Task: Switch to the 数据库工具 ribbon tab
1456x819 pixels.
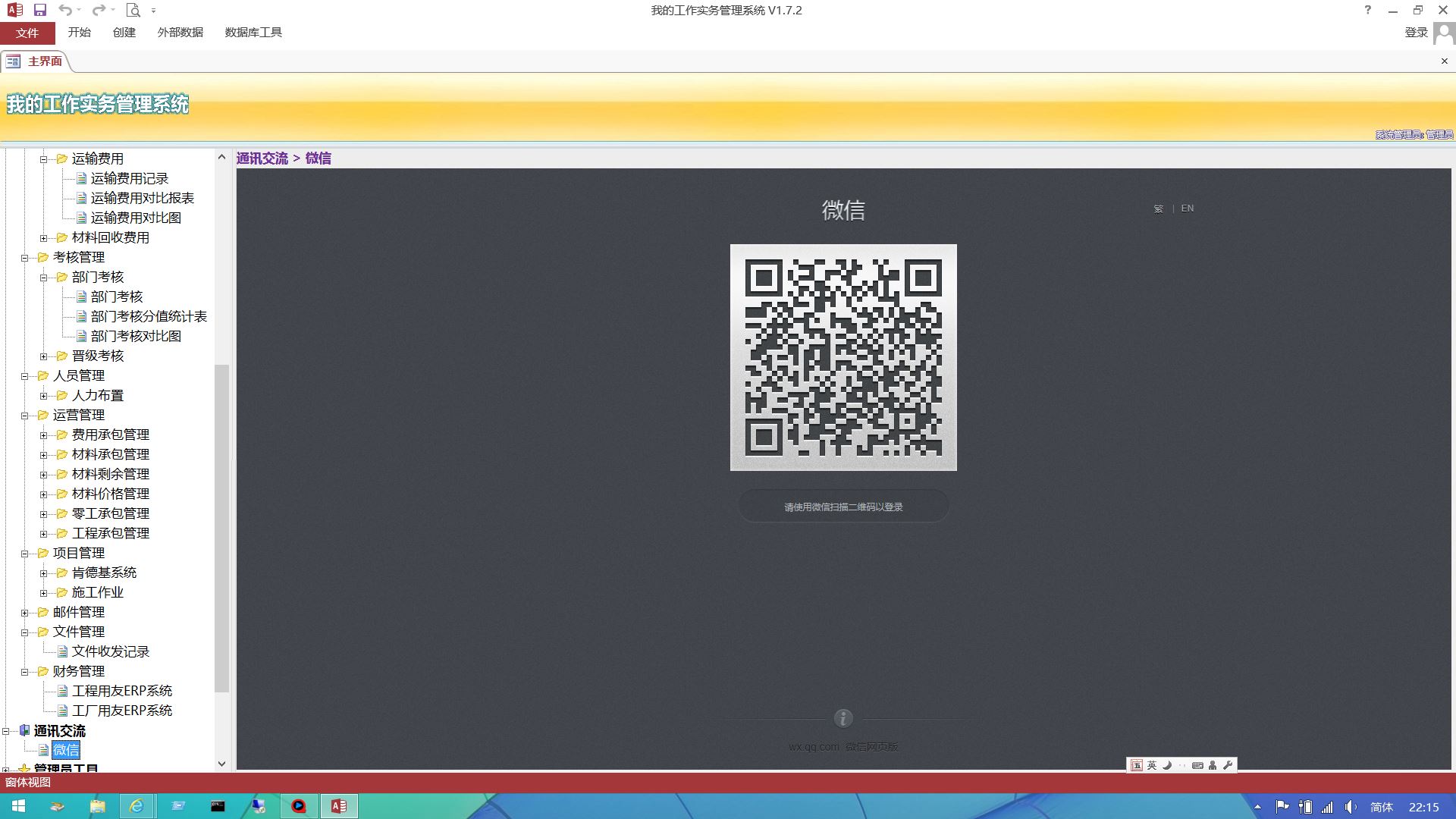Action: point(253,33)
